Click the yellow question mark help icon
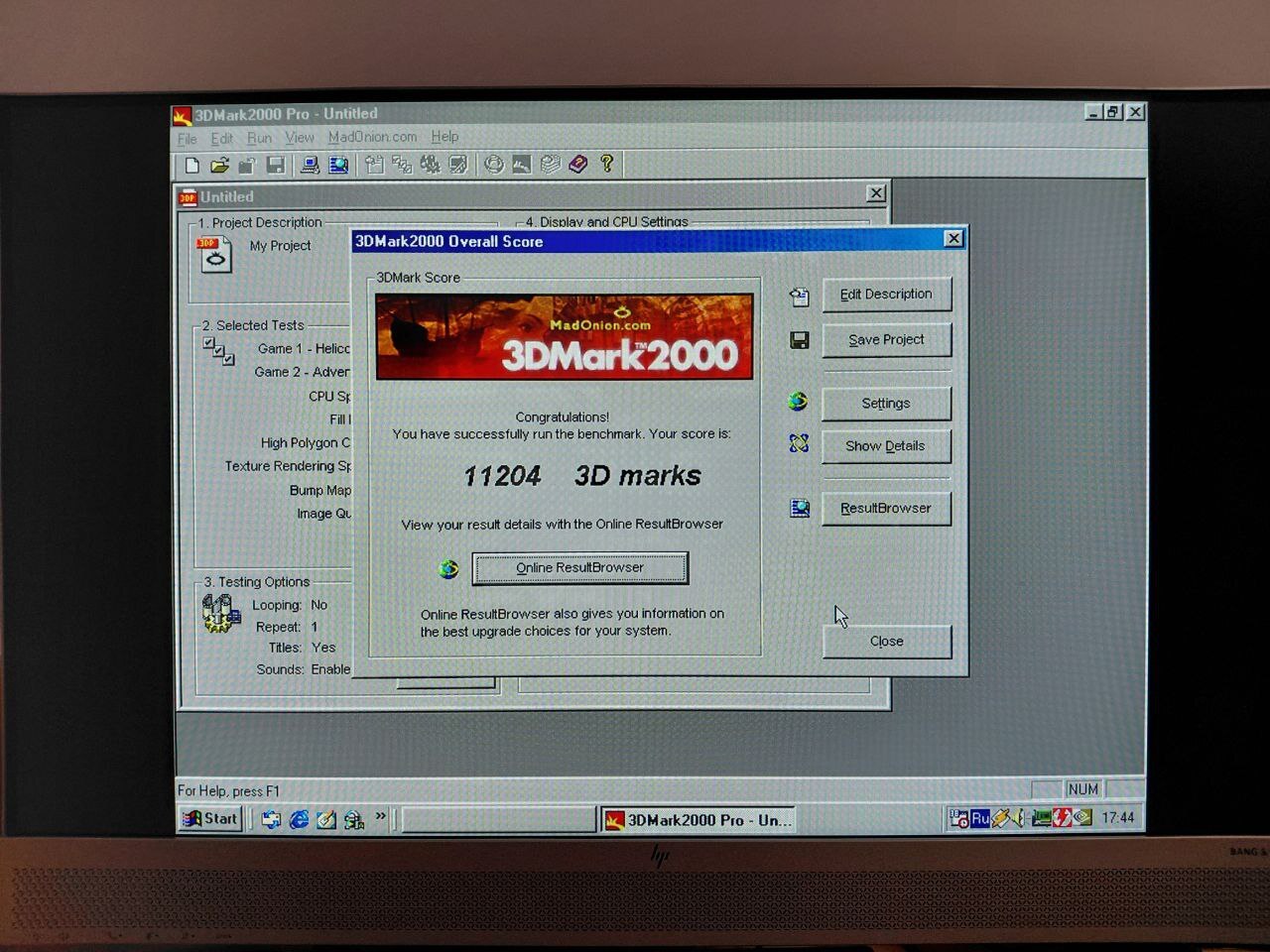The width and height of the screenshot is (1270, 952). (607, 164)
